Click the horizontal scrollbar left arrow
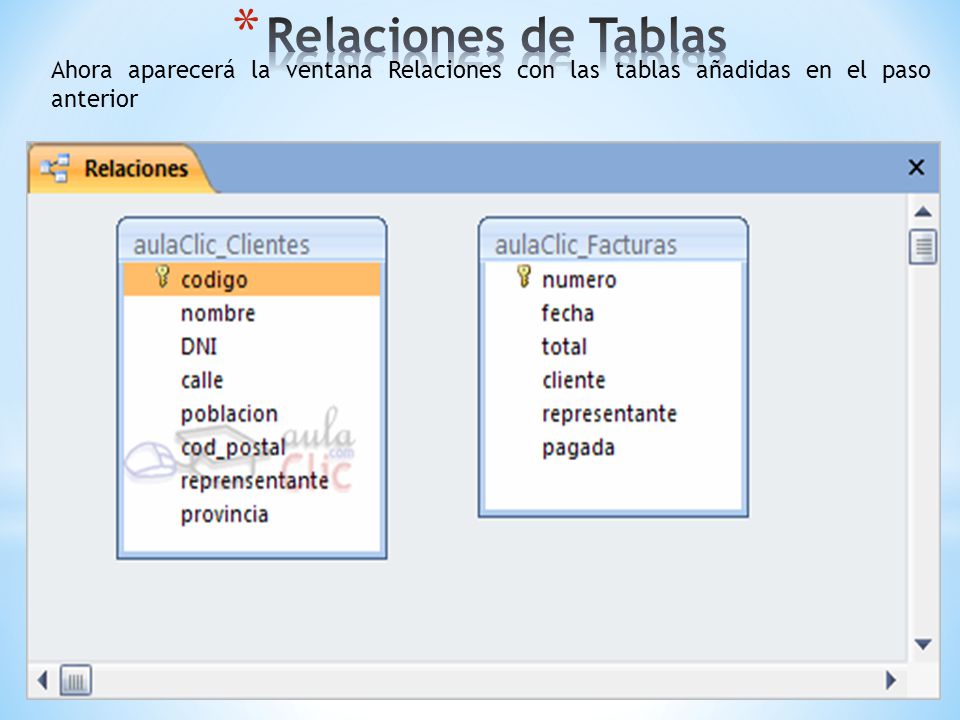 click(42, 680)
